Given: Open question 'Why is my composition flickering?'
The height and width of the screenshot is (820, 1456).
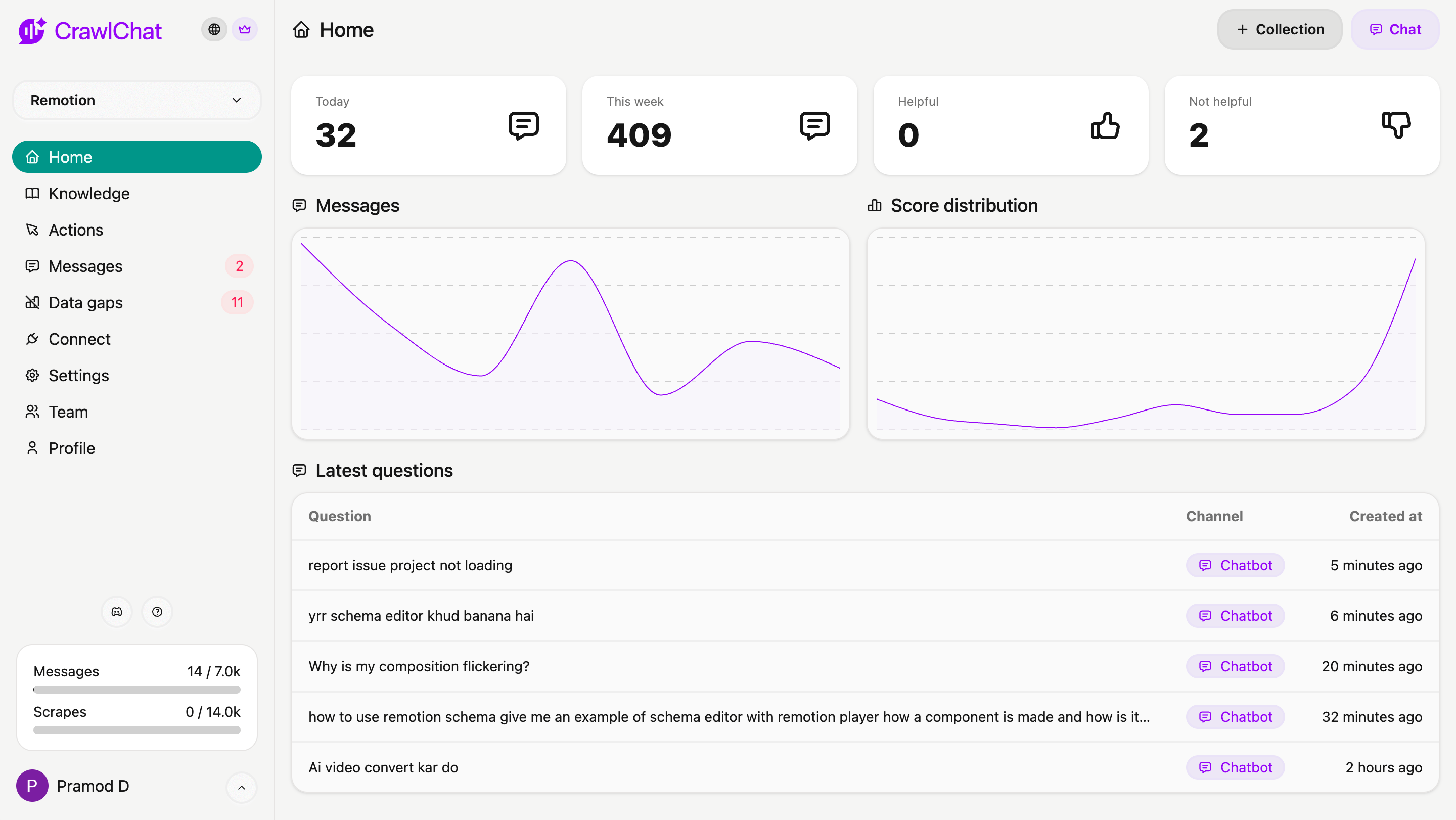Looking at the screenshot, I should coord(419,666).
